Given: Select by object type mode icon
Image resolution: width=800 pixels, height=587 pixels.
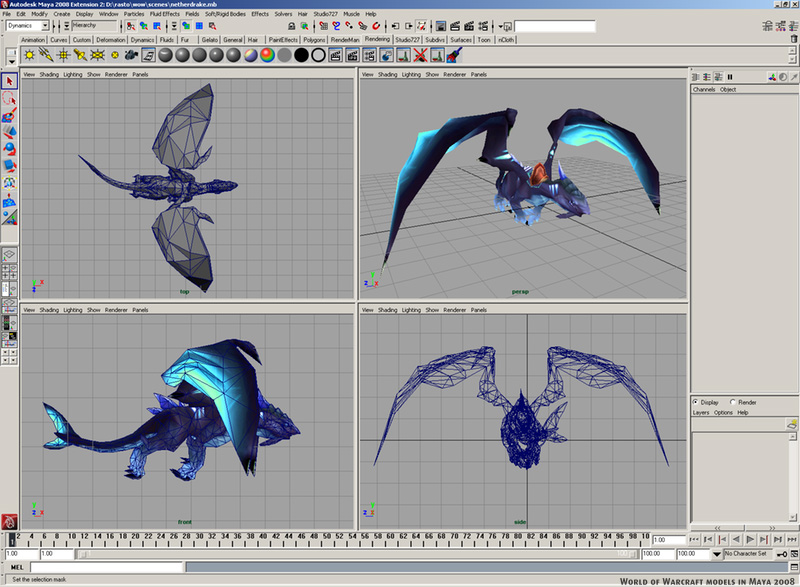Looking at the screenshot, I should point(144,26).
